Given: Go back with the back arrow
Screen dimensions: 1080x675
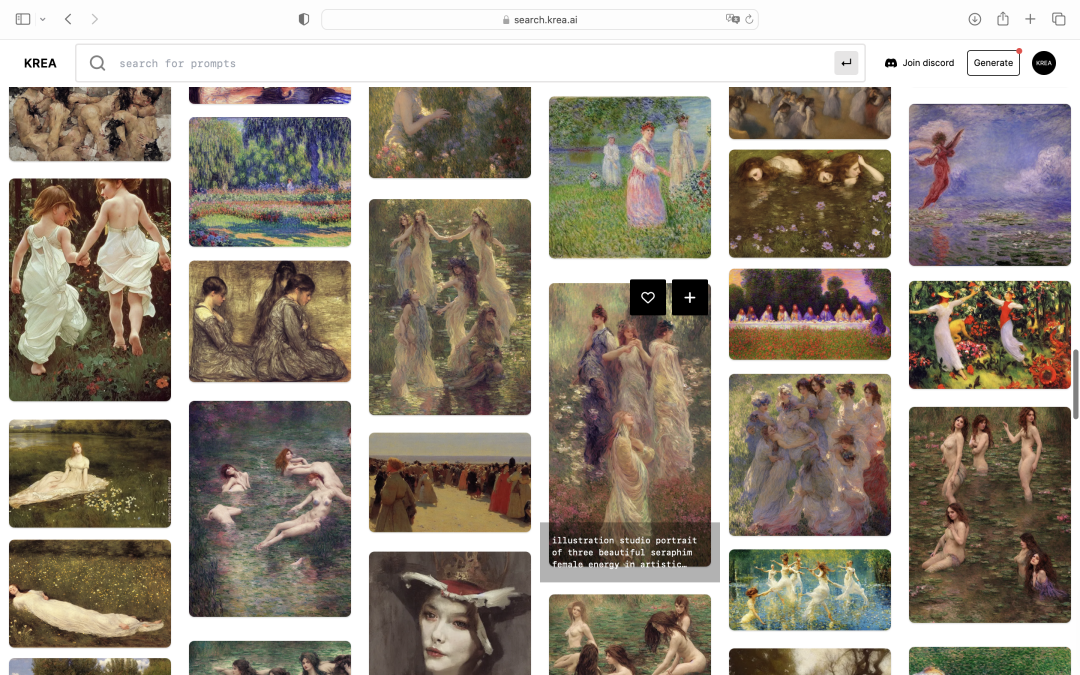Looking at the screenshot, I should click(x=68, y=19).
